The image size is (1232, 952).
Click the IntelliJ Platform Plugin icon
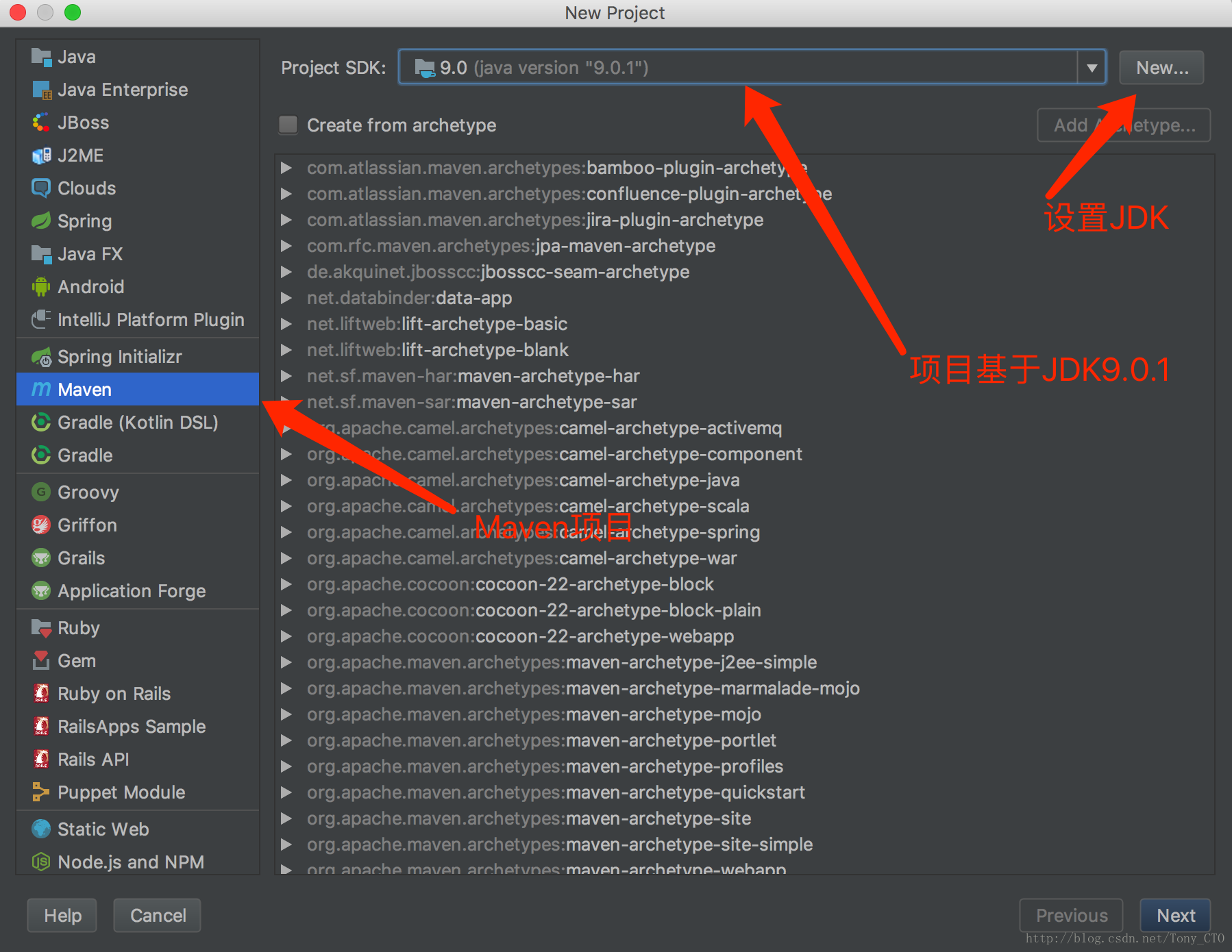point(41,320)
